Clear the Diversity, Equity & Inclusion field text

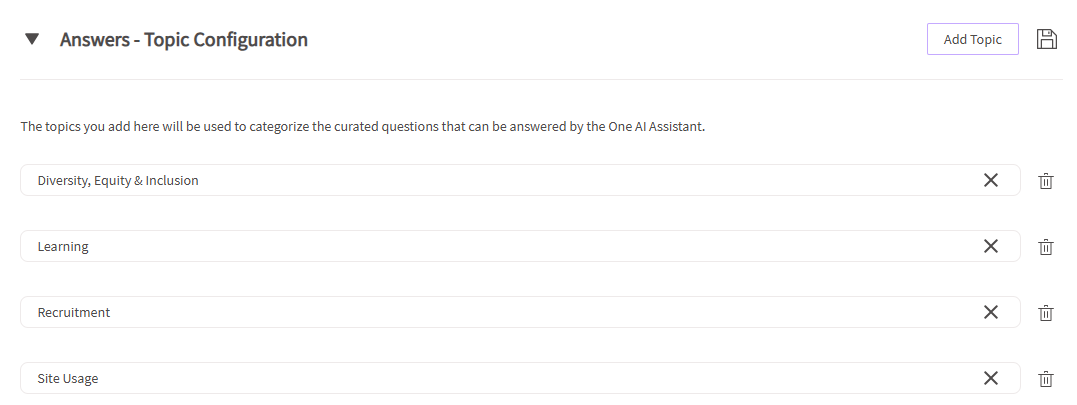[990, 180]
